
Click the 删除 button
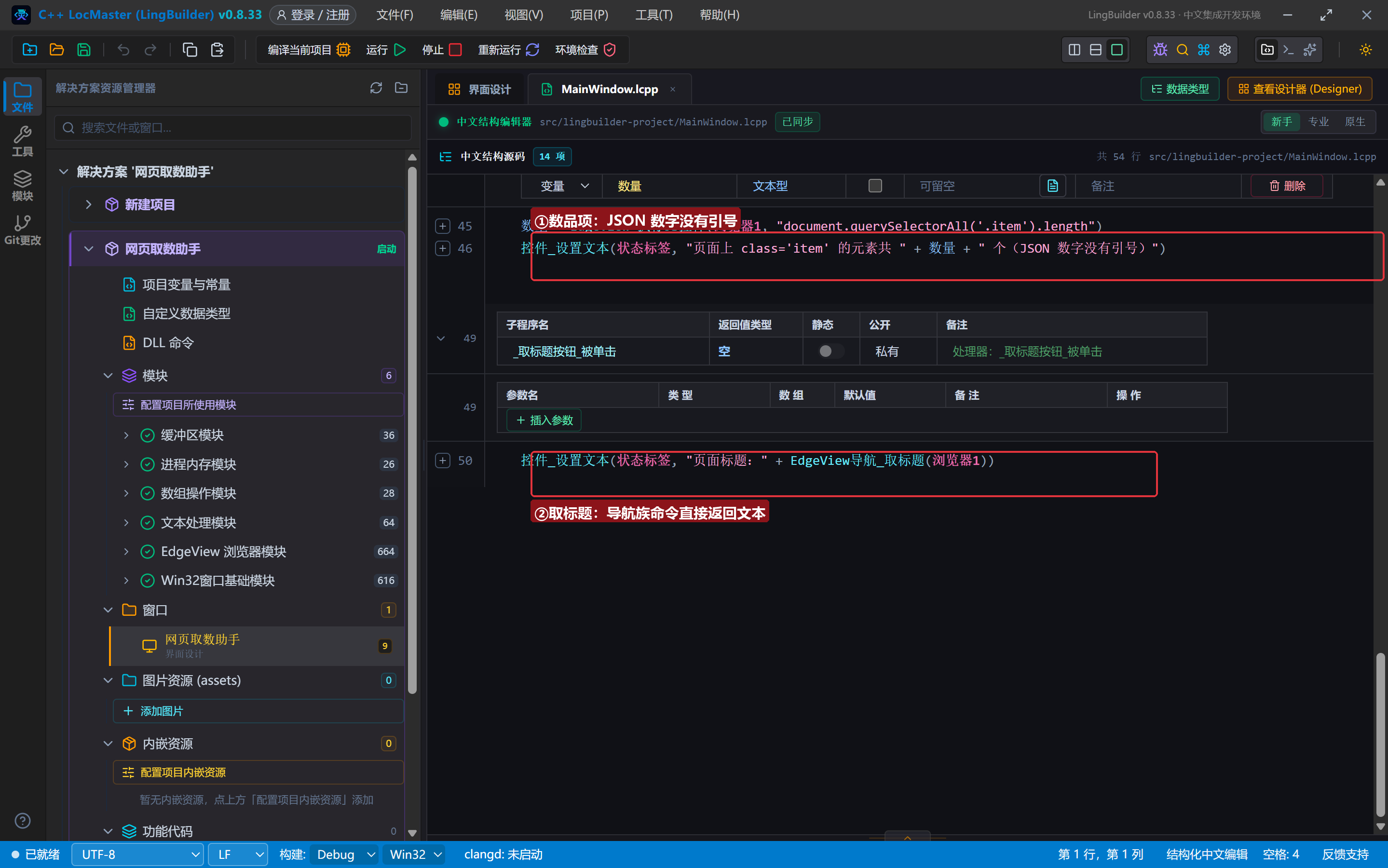point(1287,186)
